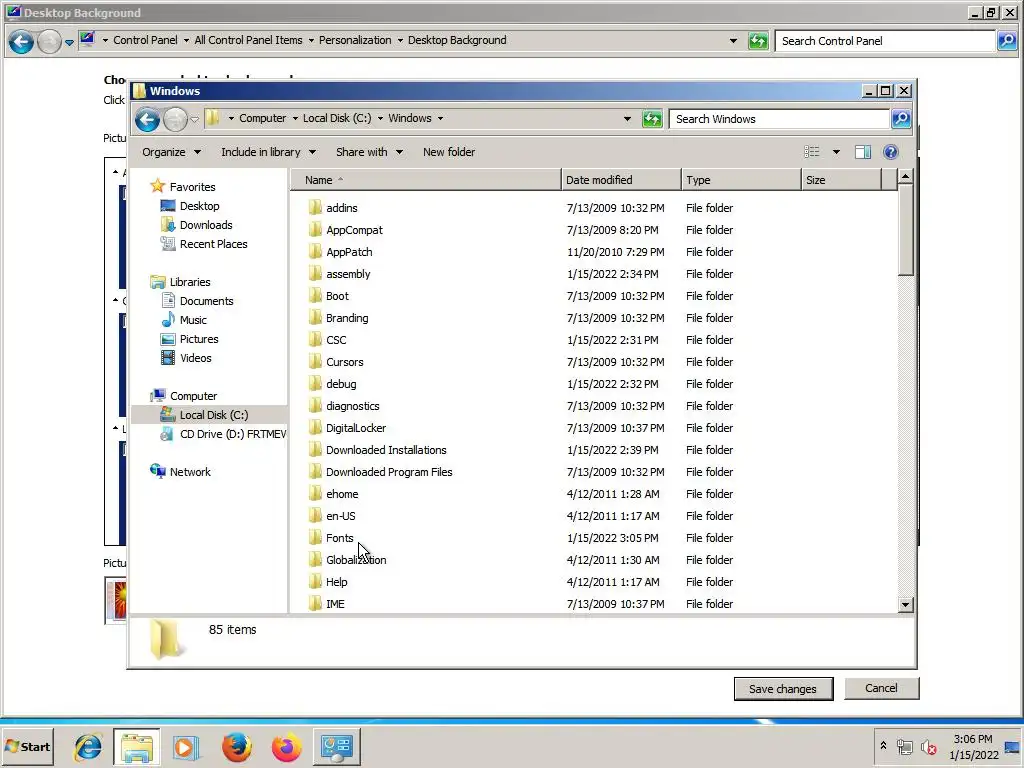Click the Back arrow in Windows explorer
The height and width of the screenshot is (768, 1024).
(148, 120)
